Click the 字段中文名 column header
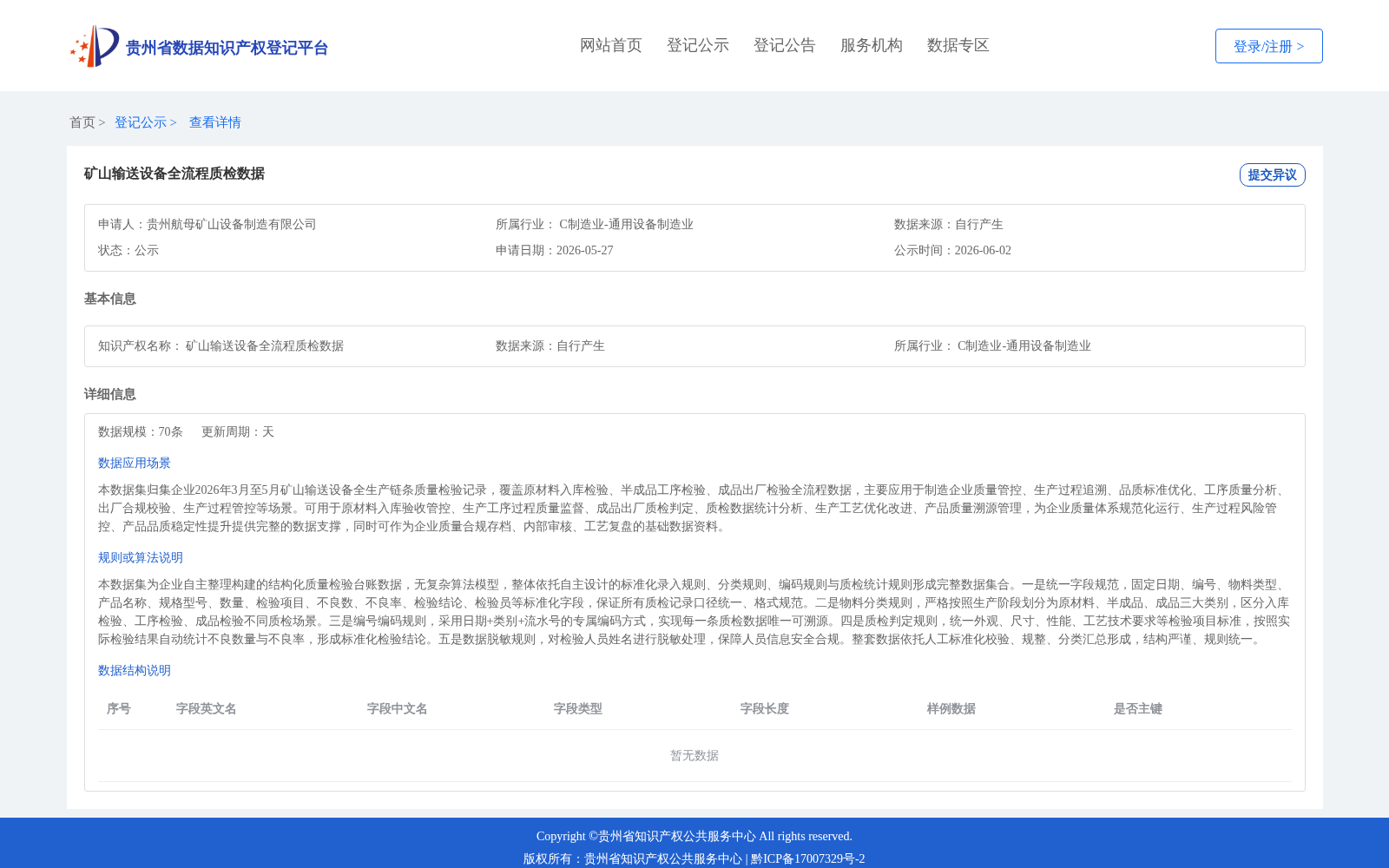Image resolution: width=1389 pixels, height=868 pixels. [398, 708]
